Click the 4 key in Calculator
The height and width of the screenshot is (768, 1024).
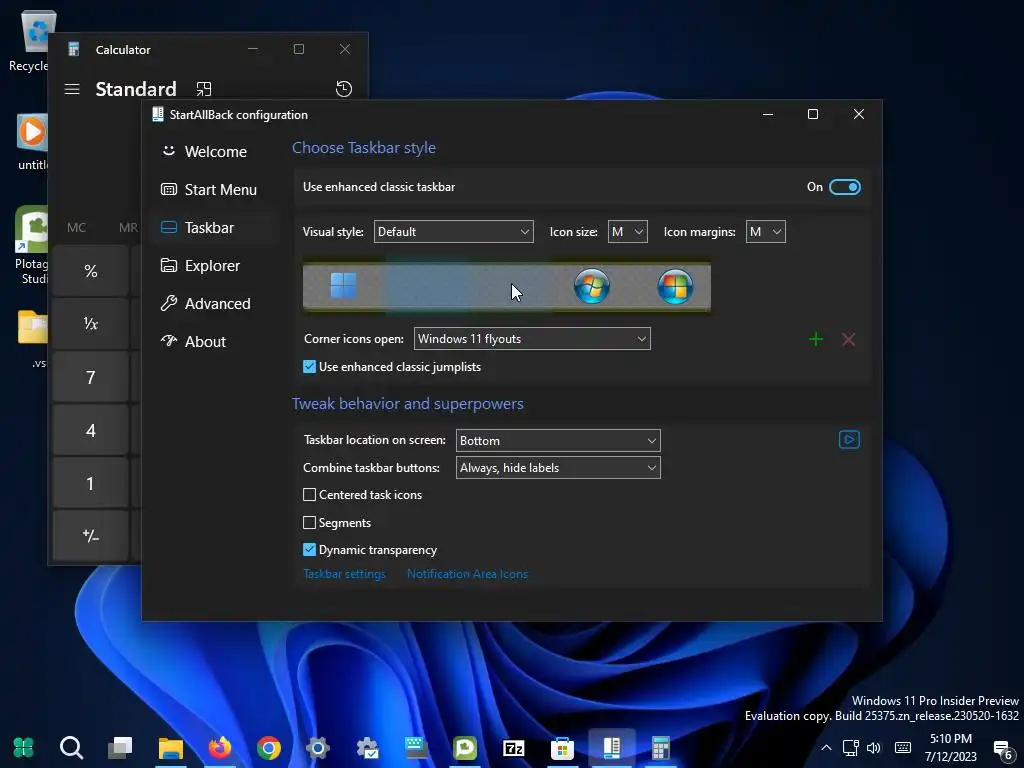point(91,430)
